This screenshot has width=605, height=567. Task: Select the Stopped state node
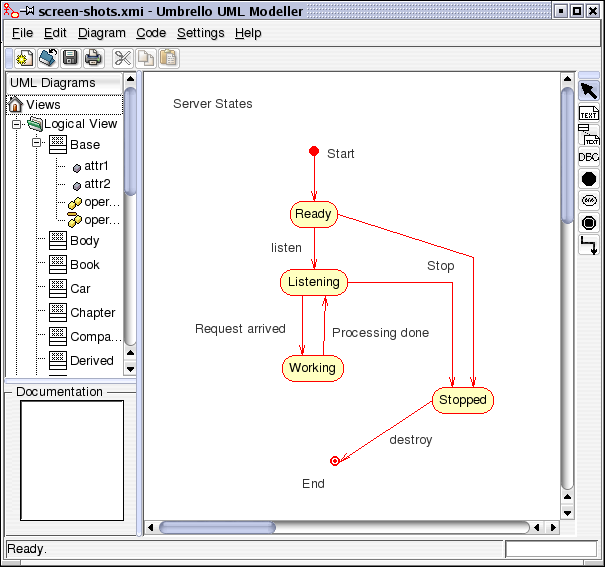[463, 400]
